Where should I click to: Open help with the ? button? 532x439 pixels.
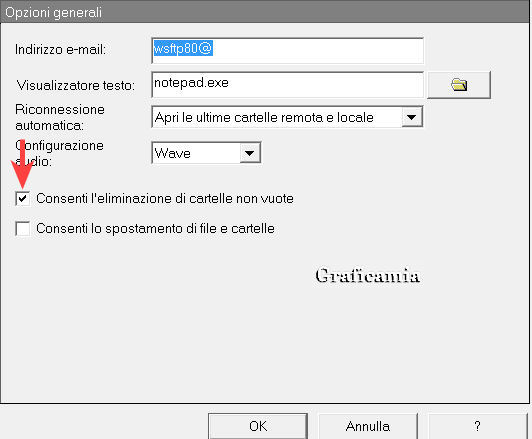point(478,426)
